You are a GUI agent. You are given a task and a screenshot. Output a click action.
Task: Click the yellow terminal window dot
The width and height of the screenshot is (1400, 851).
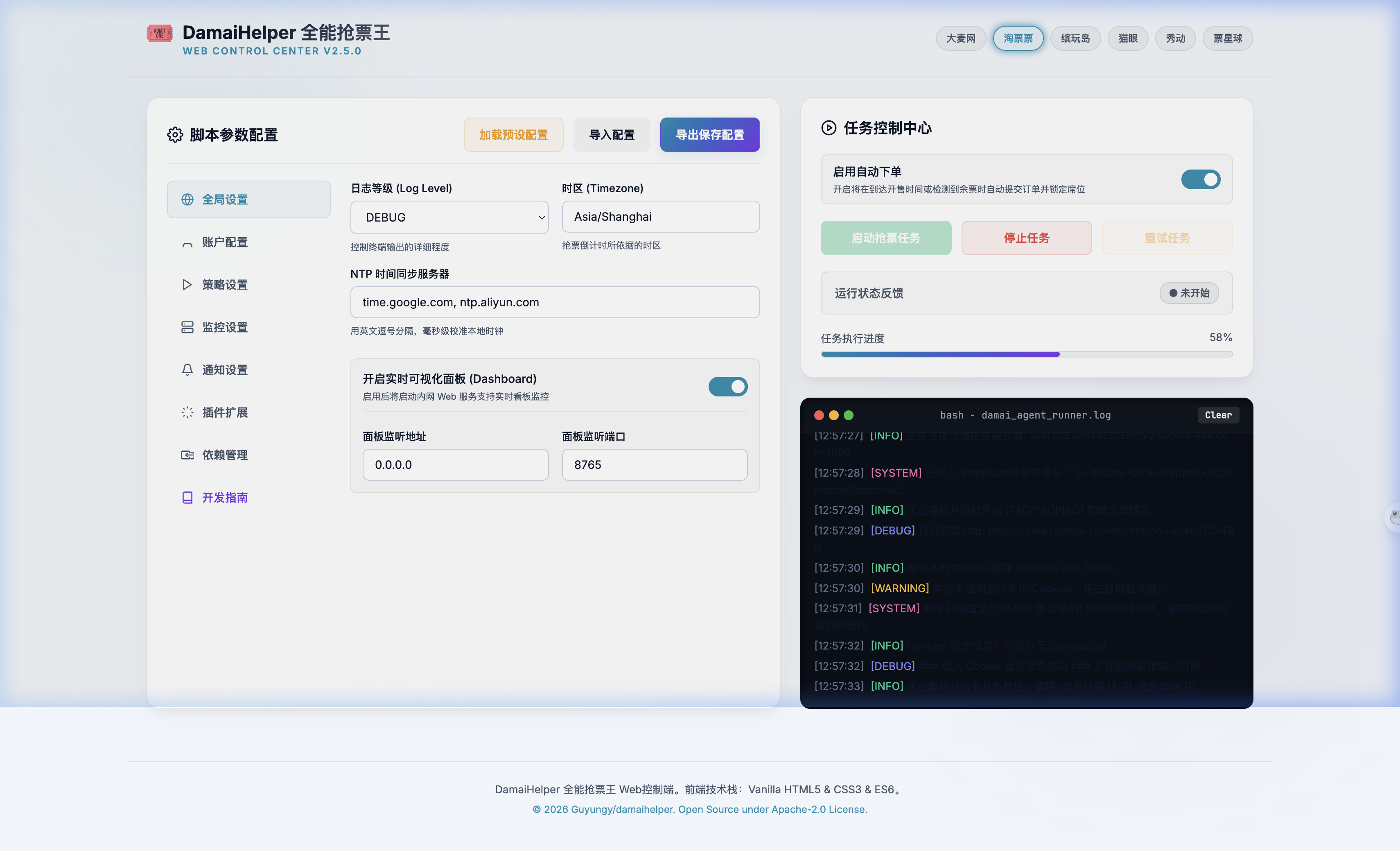pos(833,416)
